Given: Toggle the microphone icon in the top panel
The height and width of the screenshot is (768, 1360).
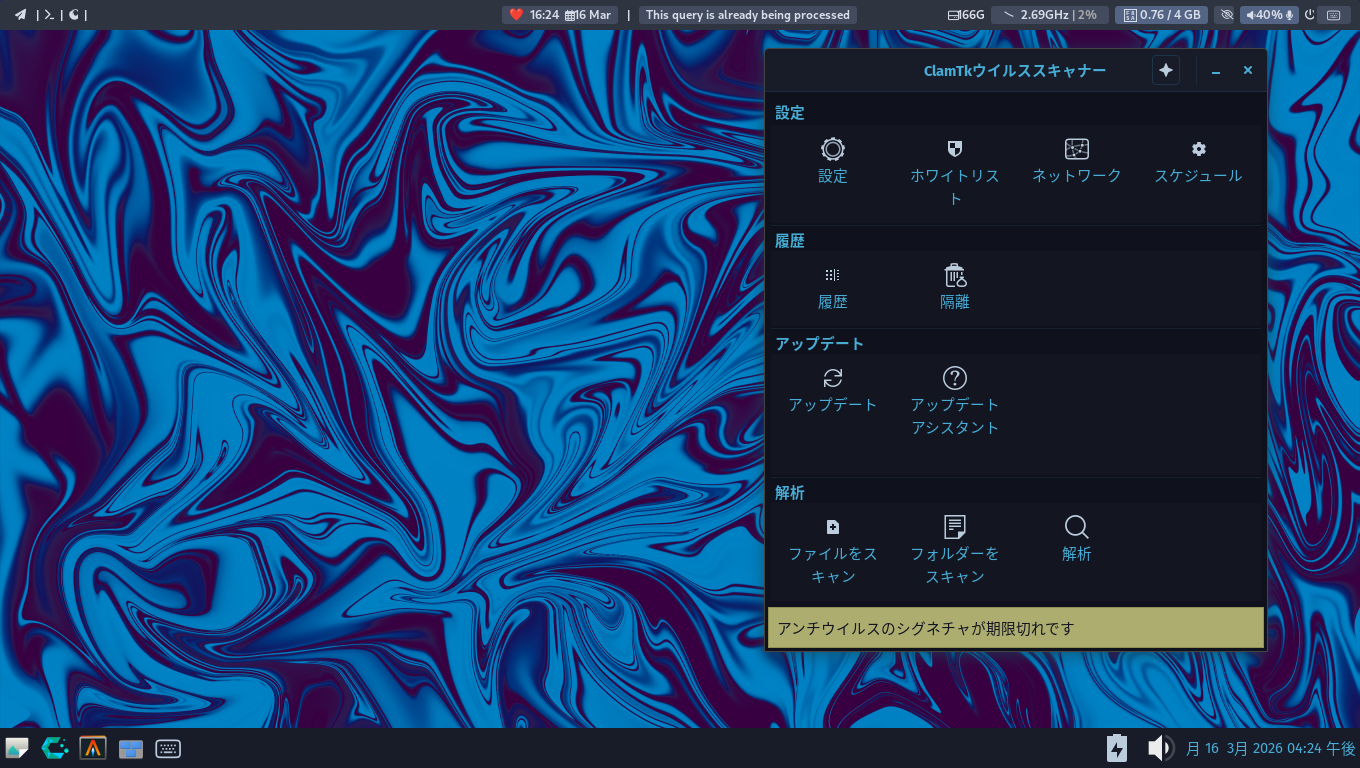Looking at the screenshot, I should click(x=1289, y=15).
